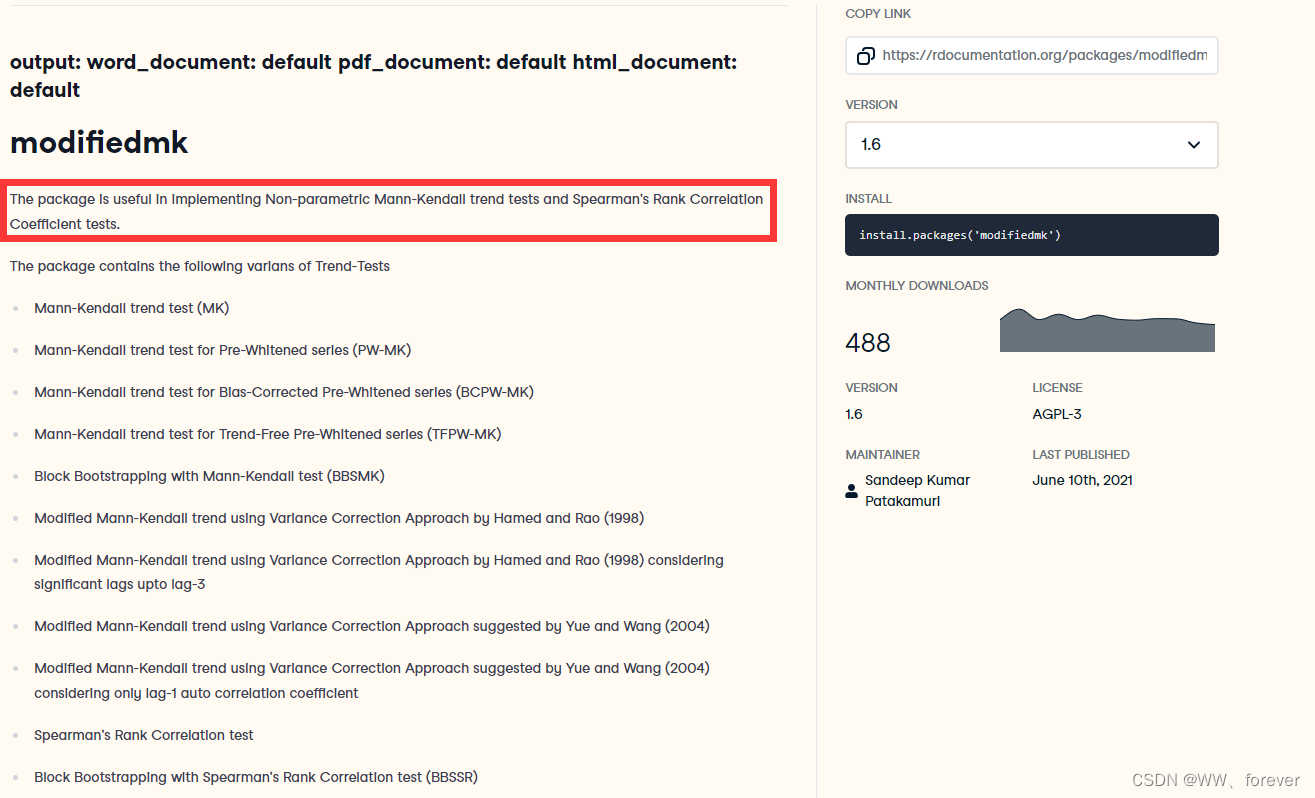
Task: Click the monthly downloads chart
Action: point(1107,330)
